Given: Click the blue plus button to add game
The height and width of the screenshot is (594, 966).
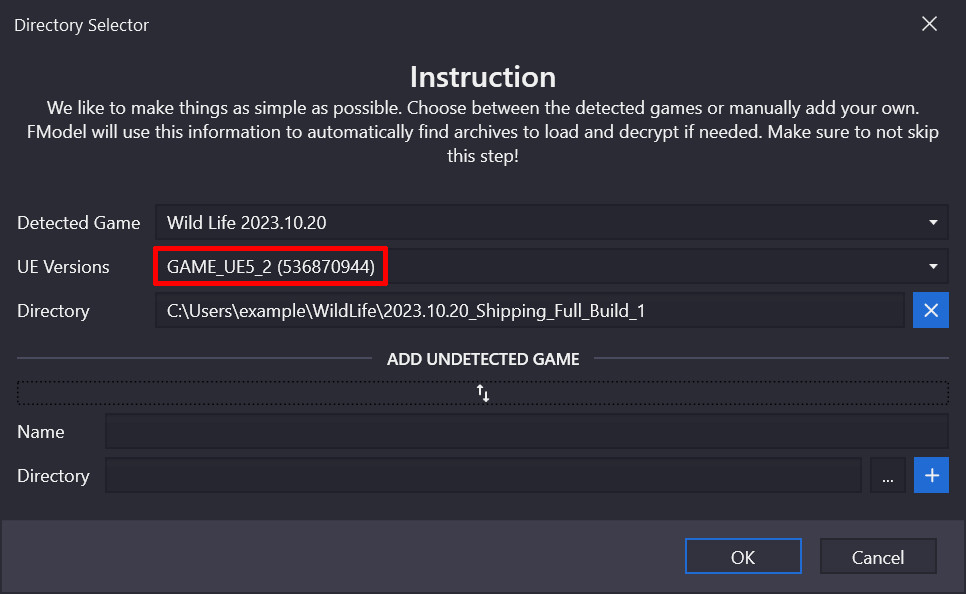Looking at the screenshot, I should [931, 476].
